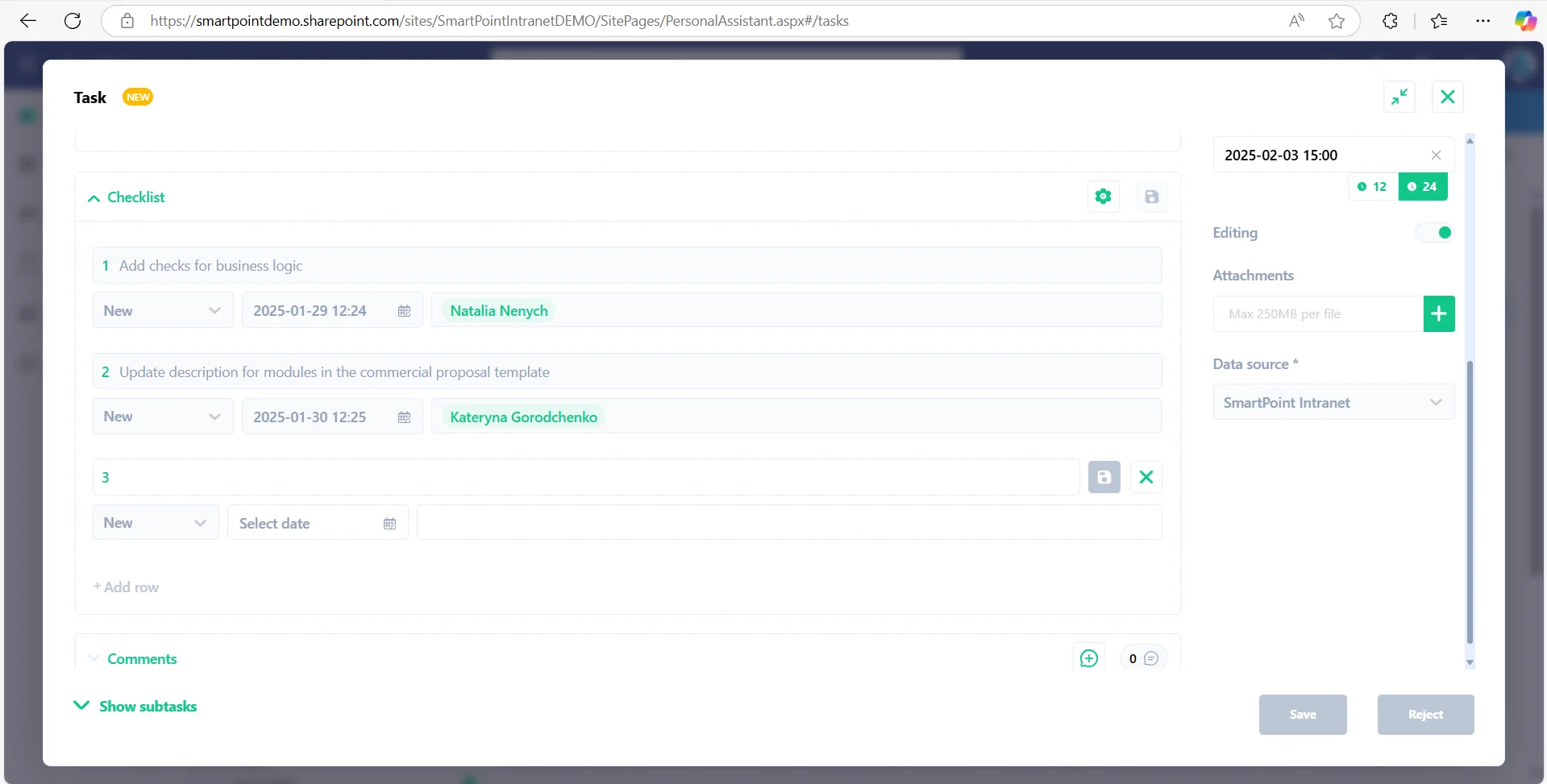Select 12-hour time format
Viewport: 1547px width, 784px height.
coord(1373,187)
